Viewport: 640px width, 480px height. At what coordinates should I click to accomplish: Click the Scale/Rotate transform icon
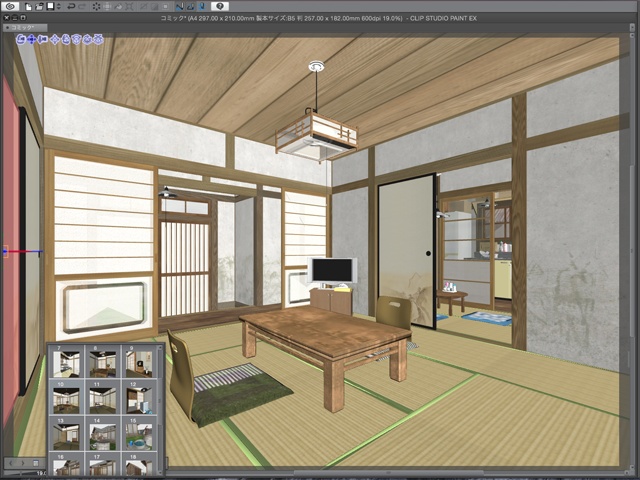(x=129, y=6)
